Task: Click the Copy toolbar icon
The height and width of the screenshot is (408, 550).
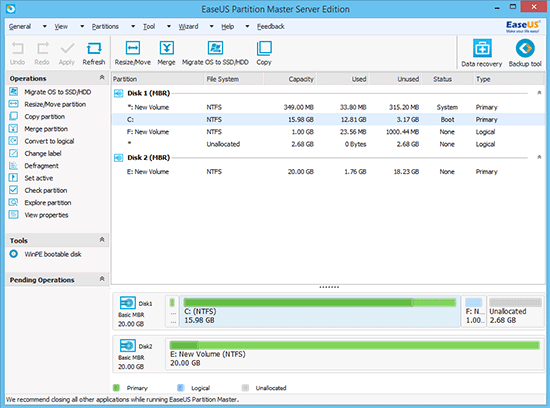Action: [264, 53]
